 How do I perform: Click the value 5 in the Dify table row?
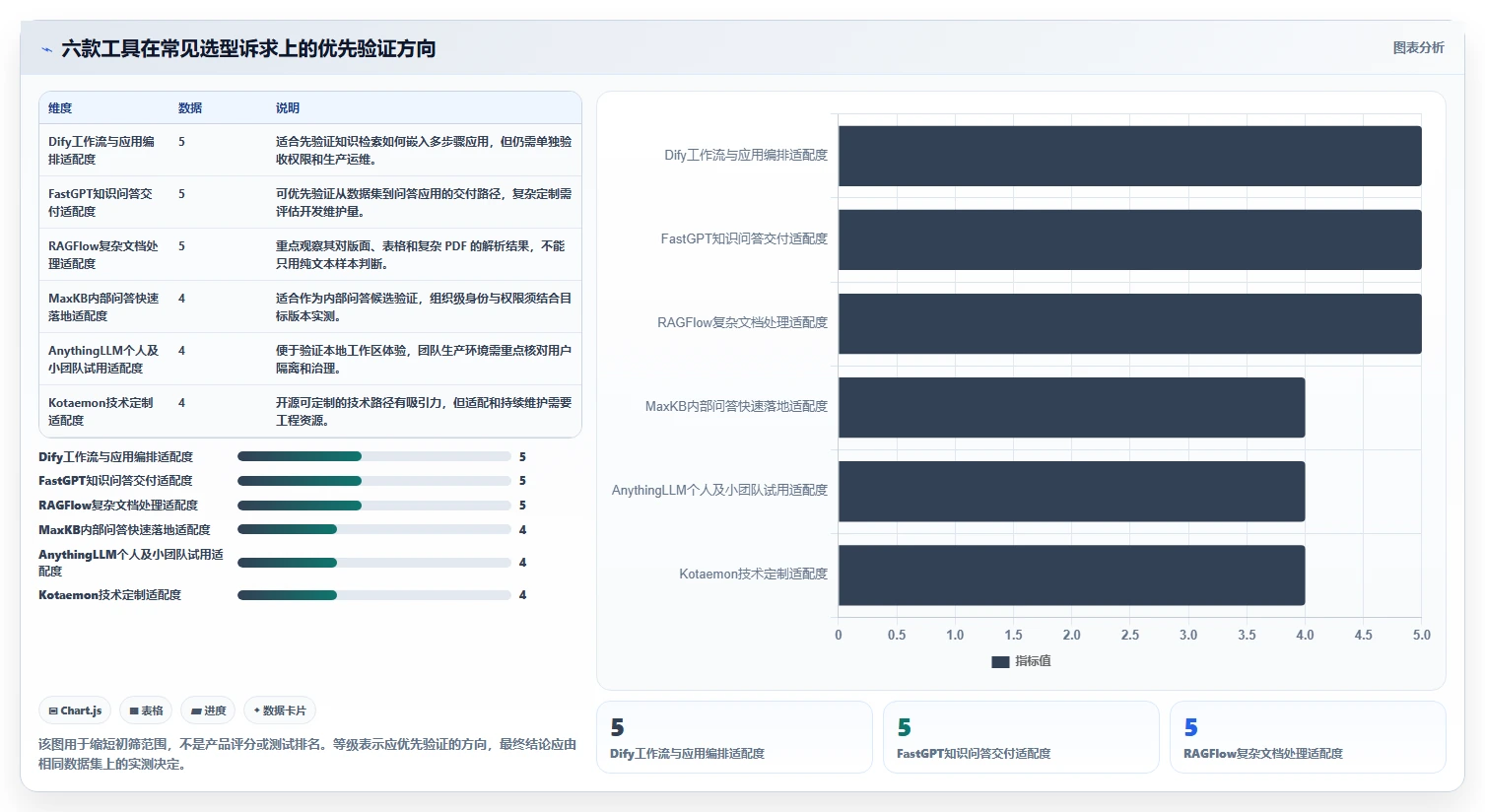pyautogui.click(x=181, y=142)
